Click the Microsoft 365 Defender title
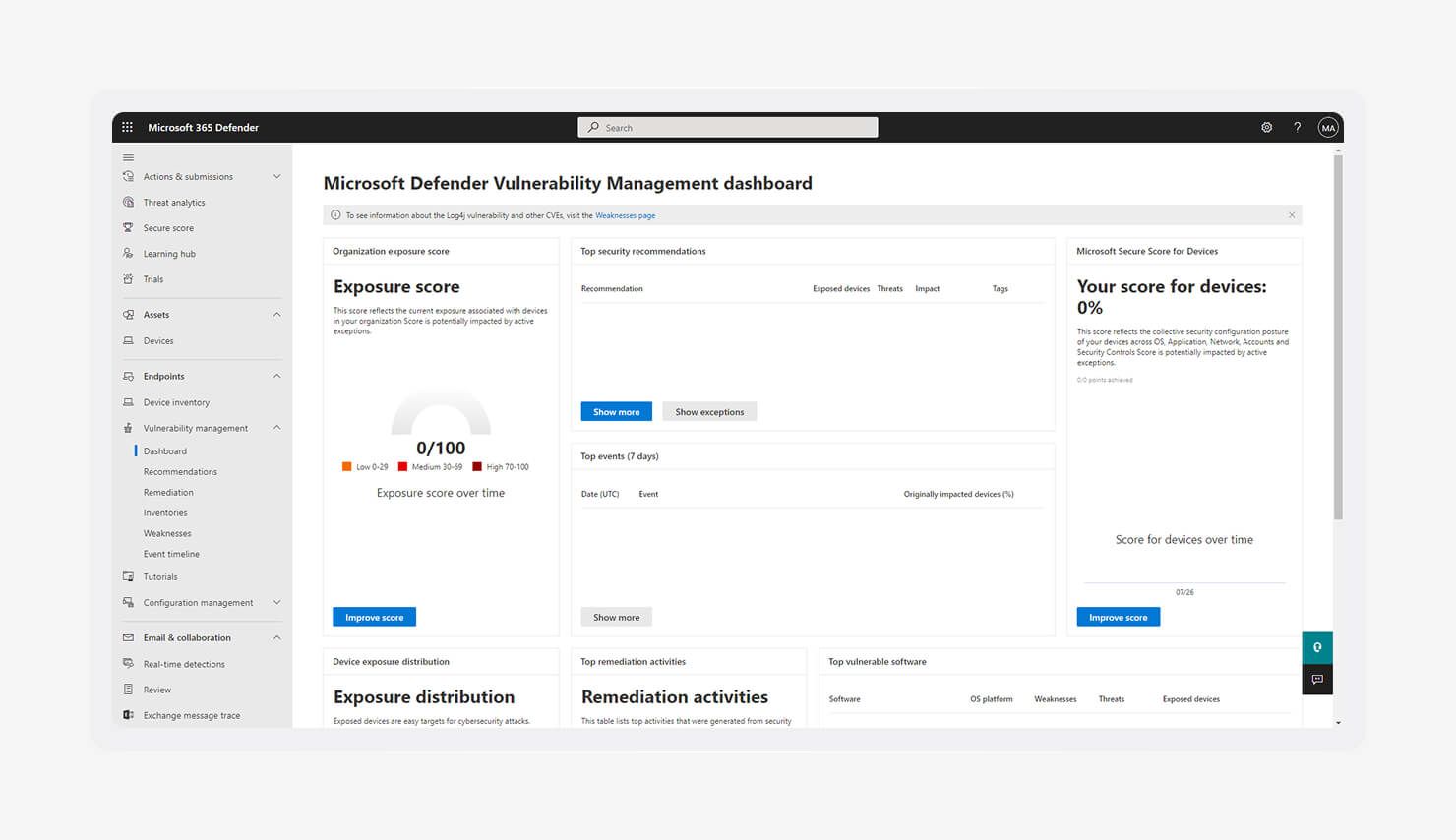Viewport: 1456px width, 840px height. tap(203, 127)
